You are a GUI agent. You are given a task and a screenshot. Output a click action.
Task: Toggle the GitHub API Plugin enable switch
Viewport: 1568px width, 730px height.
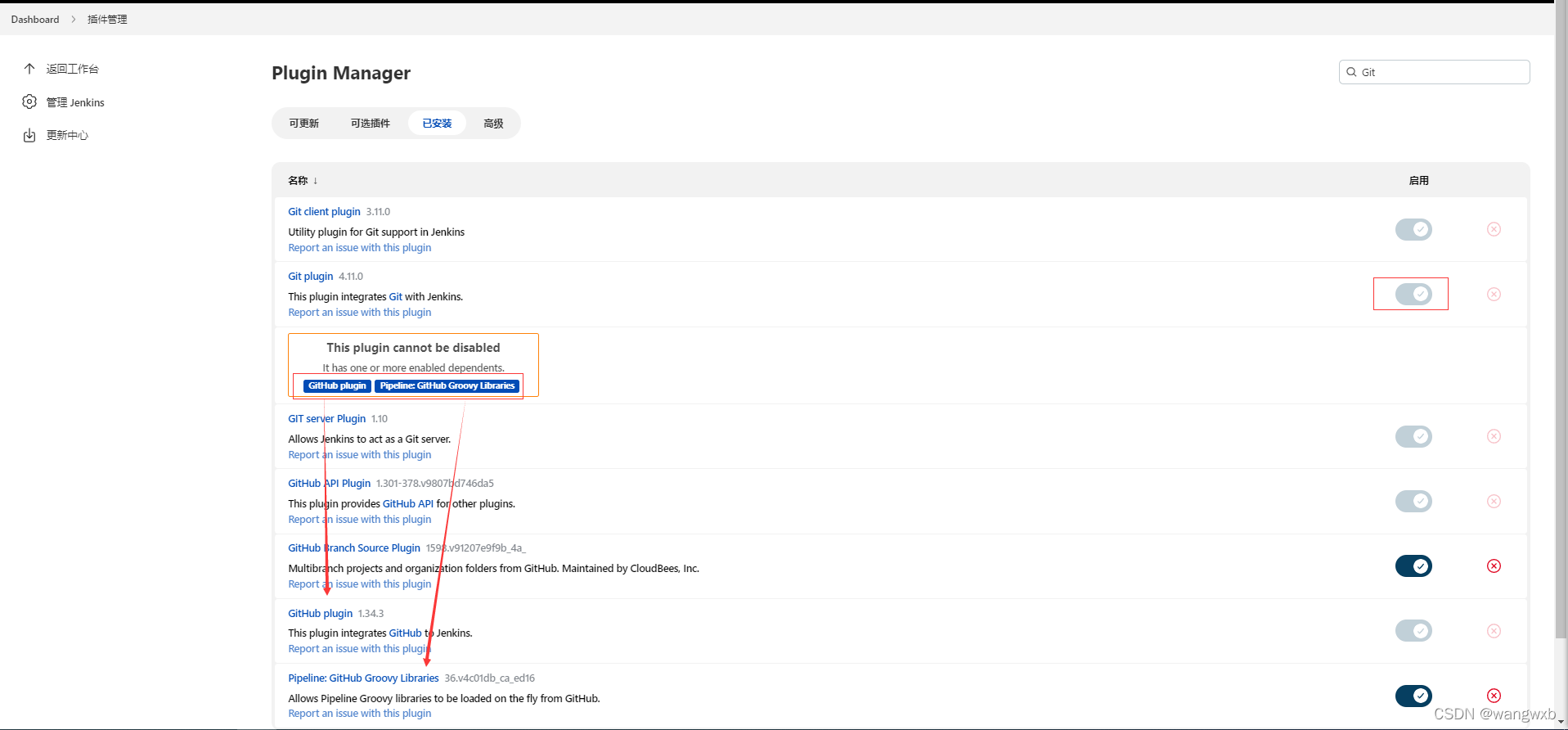click(1413, 501)
